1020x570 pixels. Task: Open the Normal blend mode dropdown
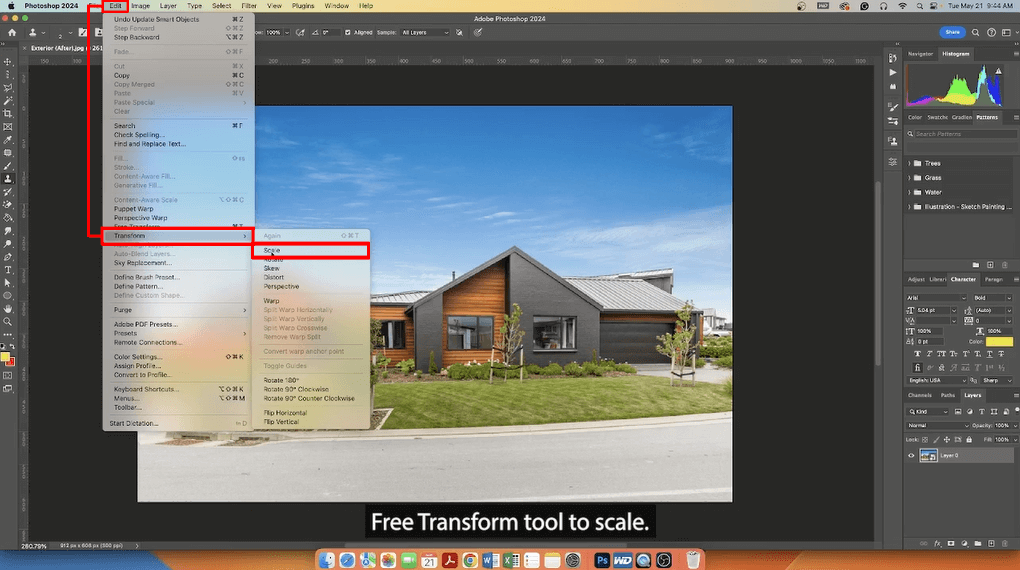tap(937, 426)
